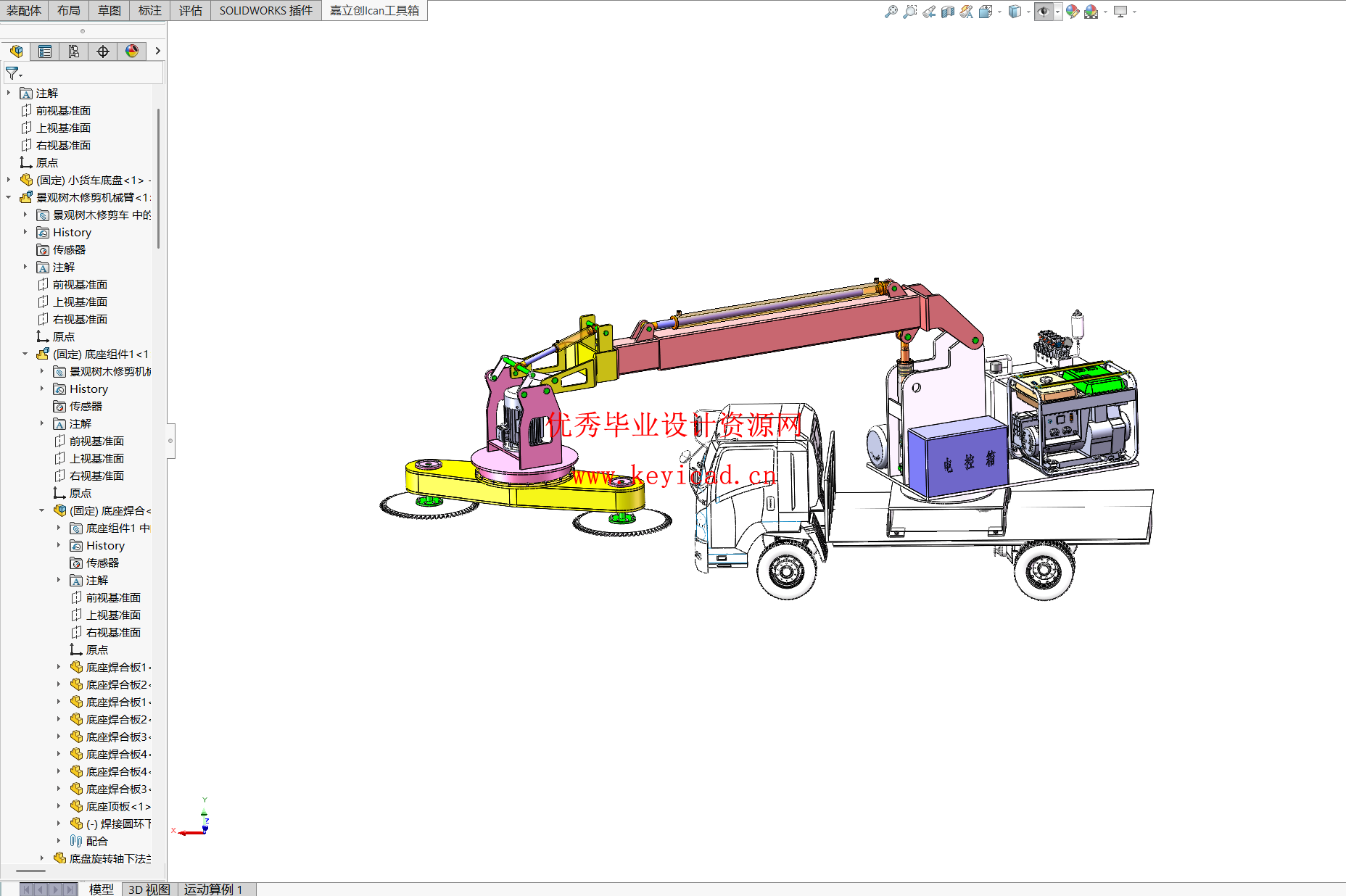1346x896 pixels.
Task: Click the Edit Appearance color icon
Action: [1072, 12]
